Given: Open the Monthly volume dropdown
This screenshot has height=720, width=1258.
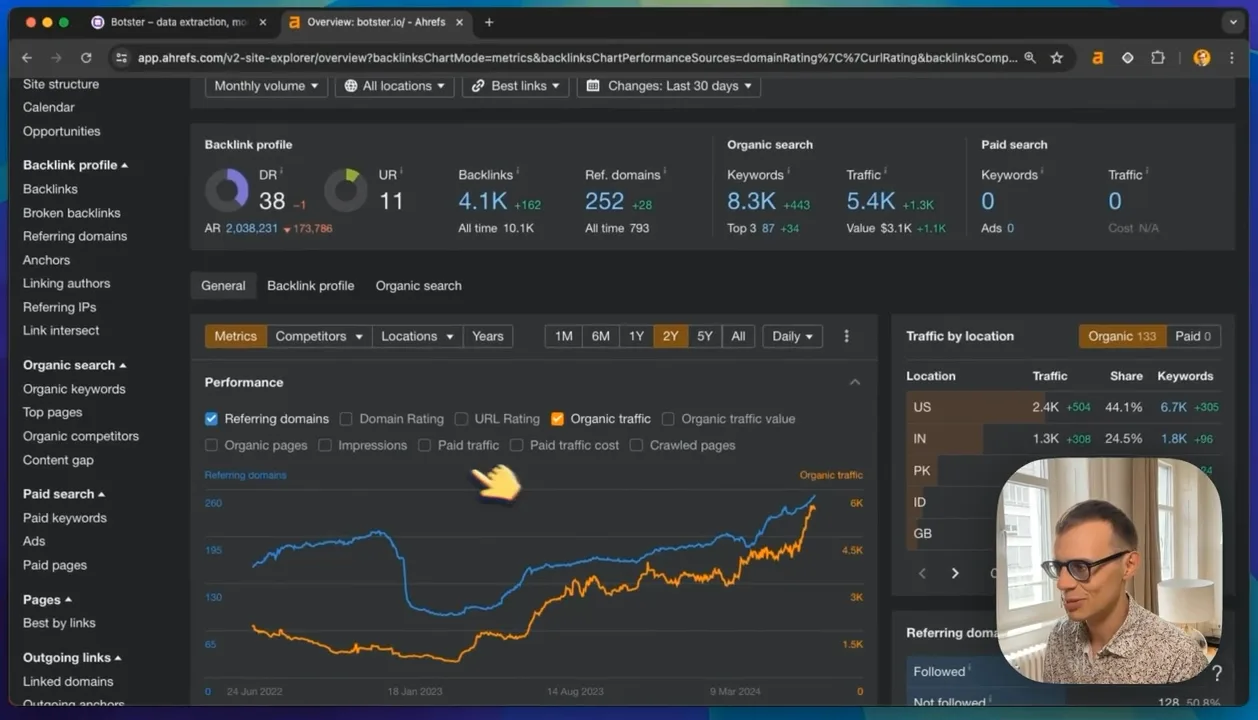Looking at the screenshot, I should coord(266,86).
